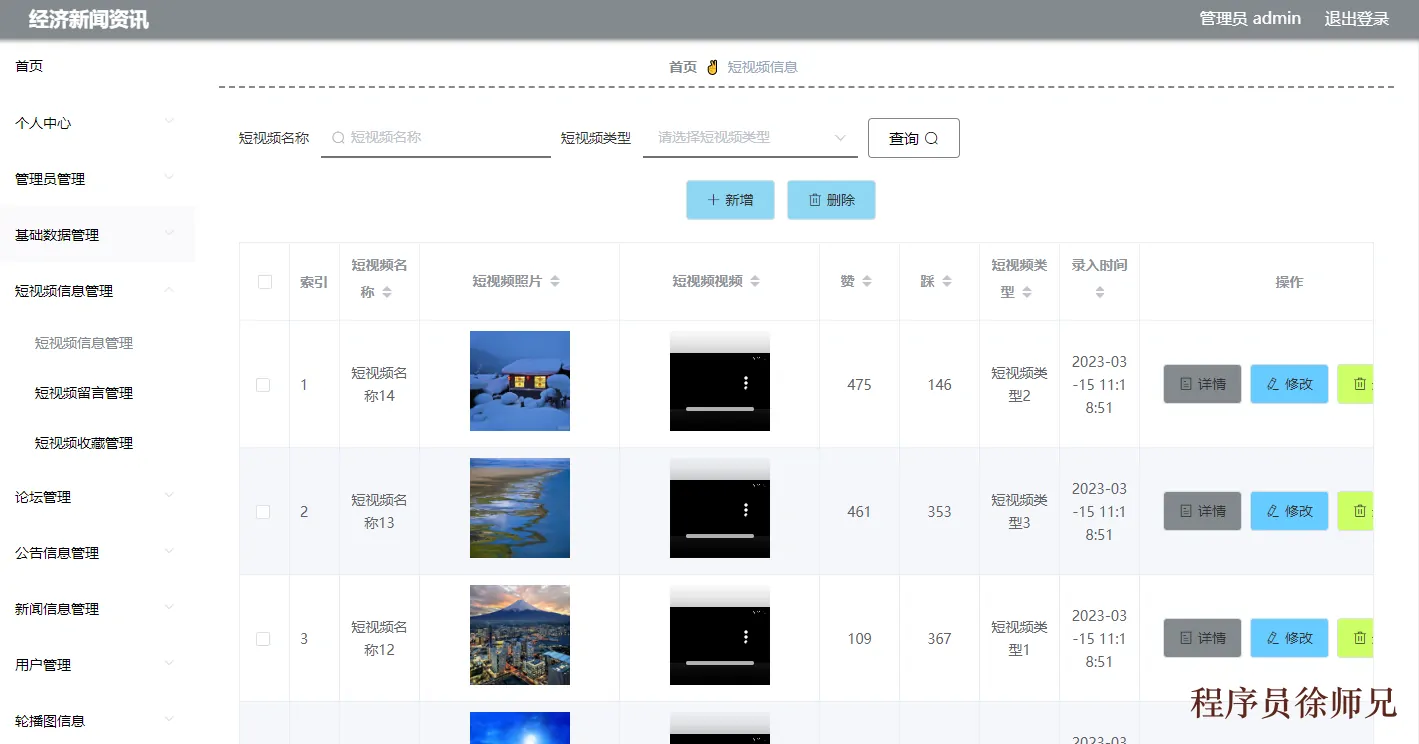Screen dimensions: 1419x744
Task: Sort by 短视频名称 column sort arrows
Action: 387,292
